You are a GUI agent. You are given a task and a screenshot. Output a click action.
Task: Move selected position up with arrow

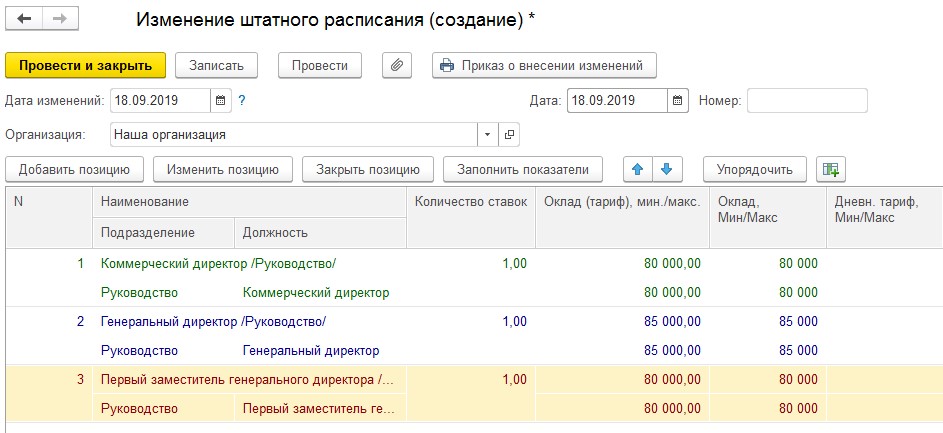636,169
